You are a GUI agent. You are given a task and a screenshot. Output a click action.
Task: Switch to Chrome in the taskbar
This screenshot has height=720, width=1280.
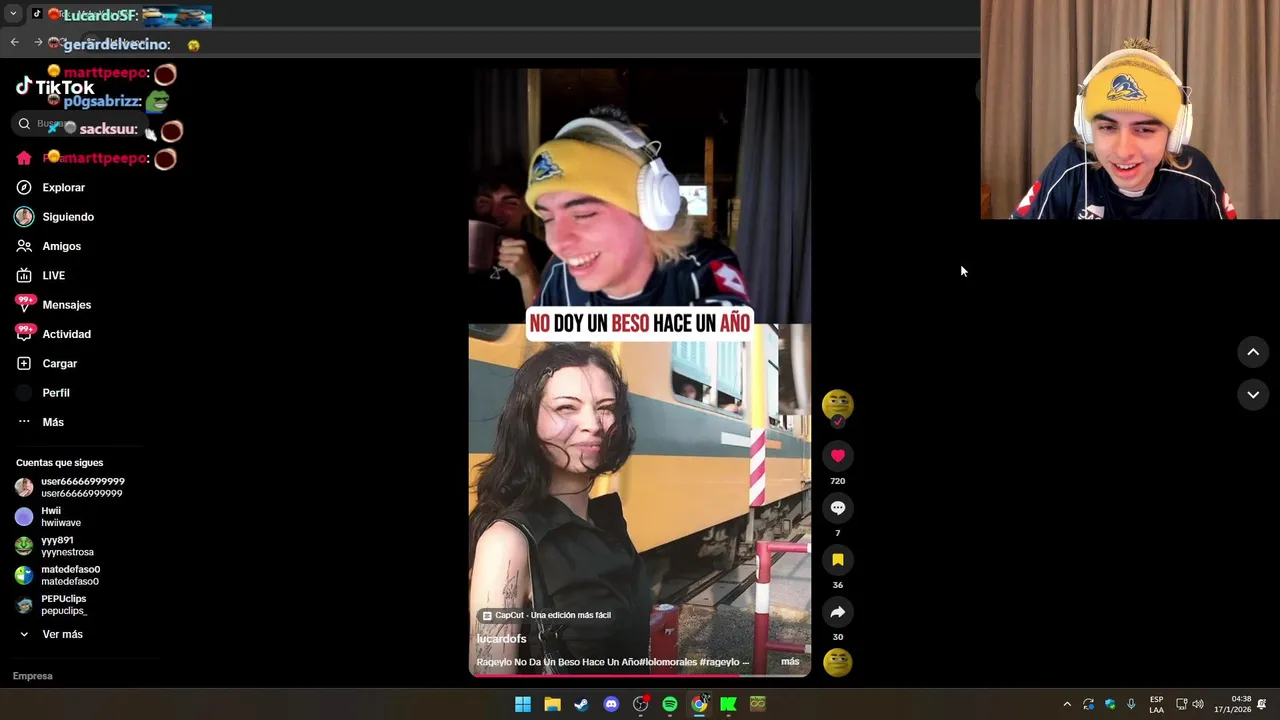tap(699, 704)
